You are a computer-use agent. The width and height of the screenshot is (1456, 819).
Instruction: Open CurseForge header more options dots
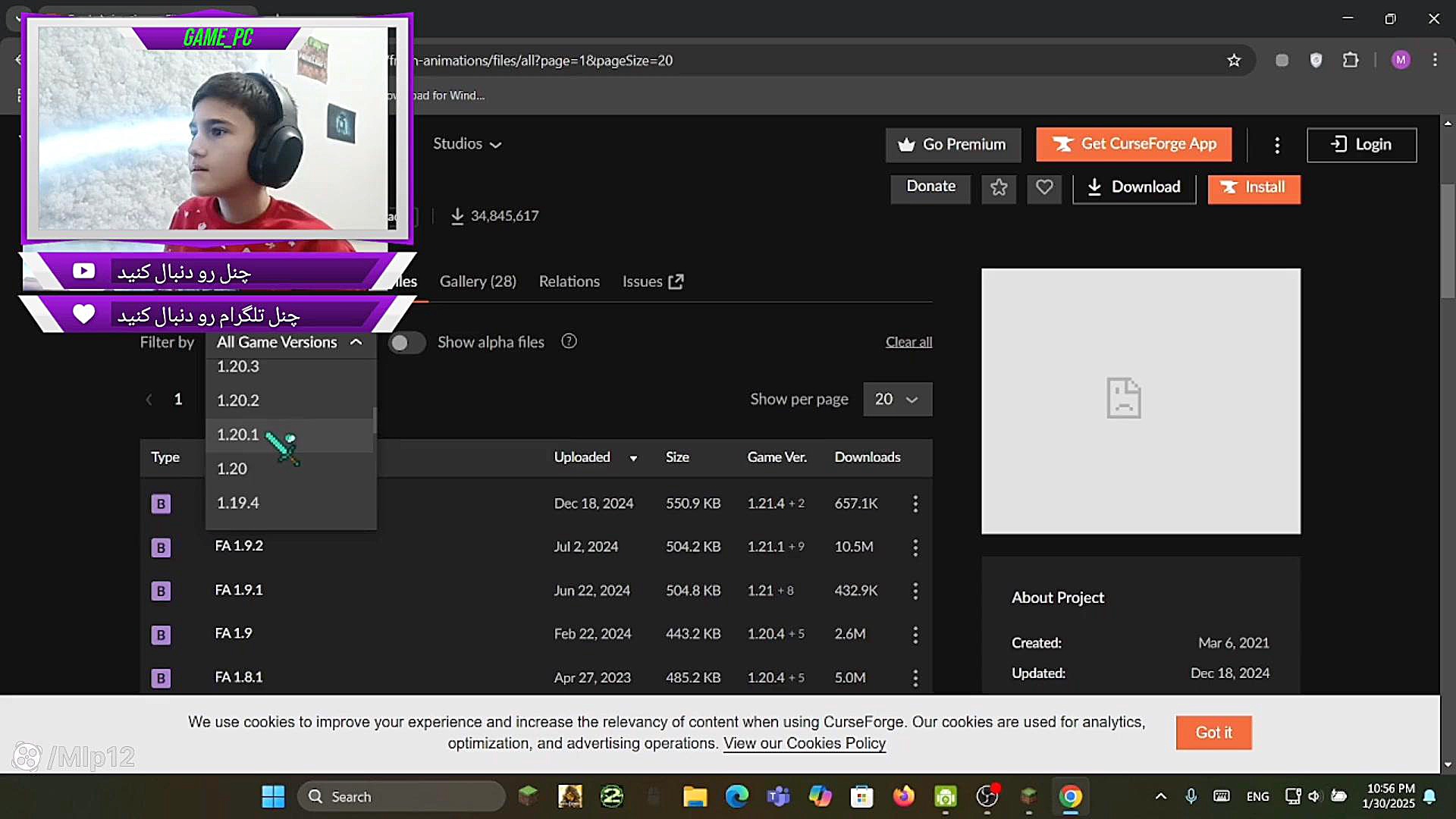tap(1277, 145)
